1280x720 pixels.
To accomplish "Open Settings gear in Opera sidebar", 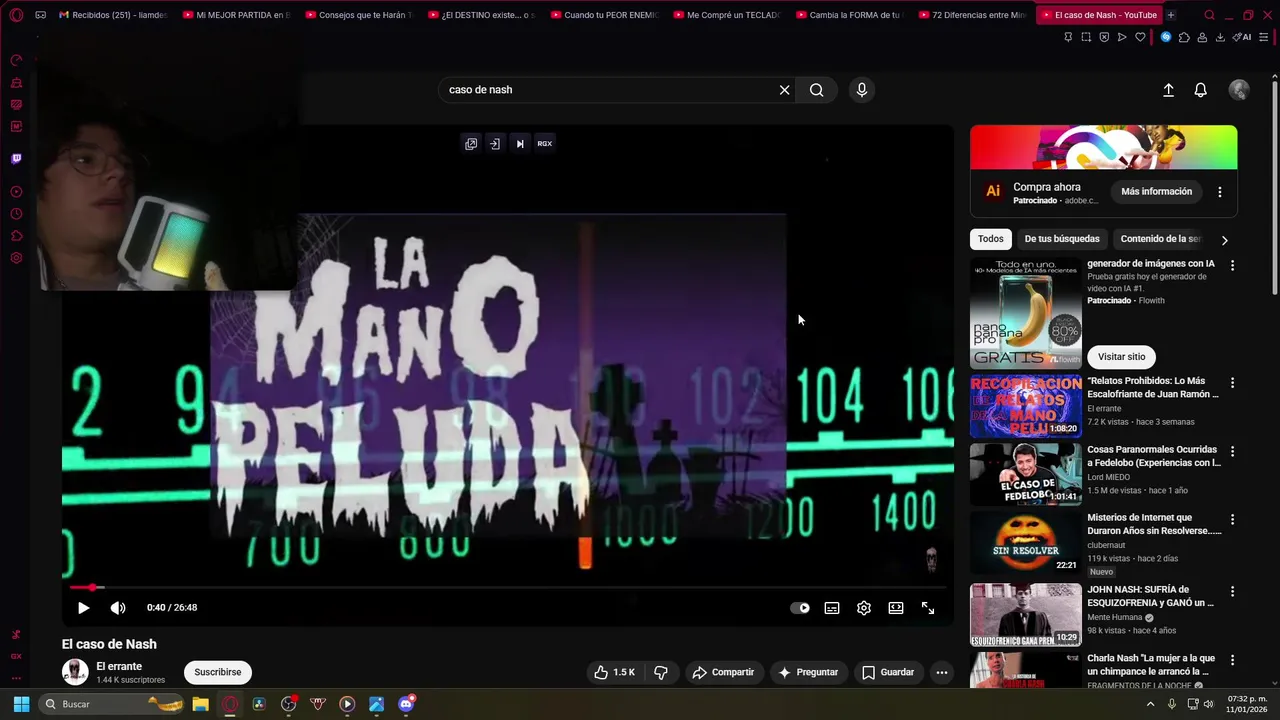I will pos(16,258).
